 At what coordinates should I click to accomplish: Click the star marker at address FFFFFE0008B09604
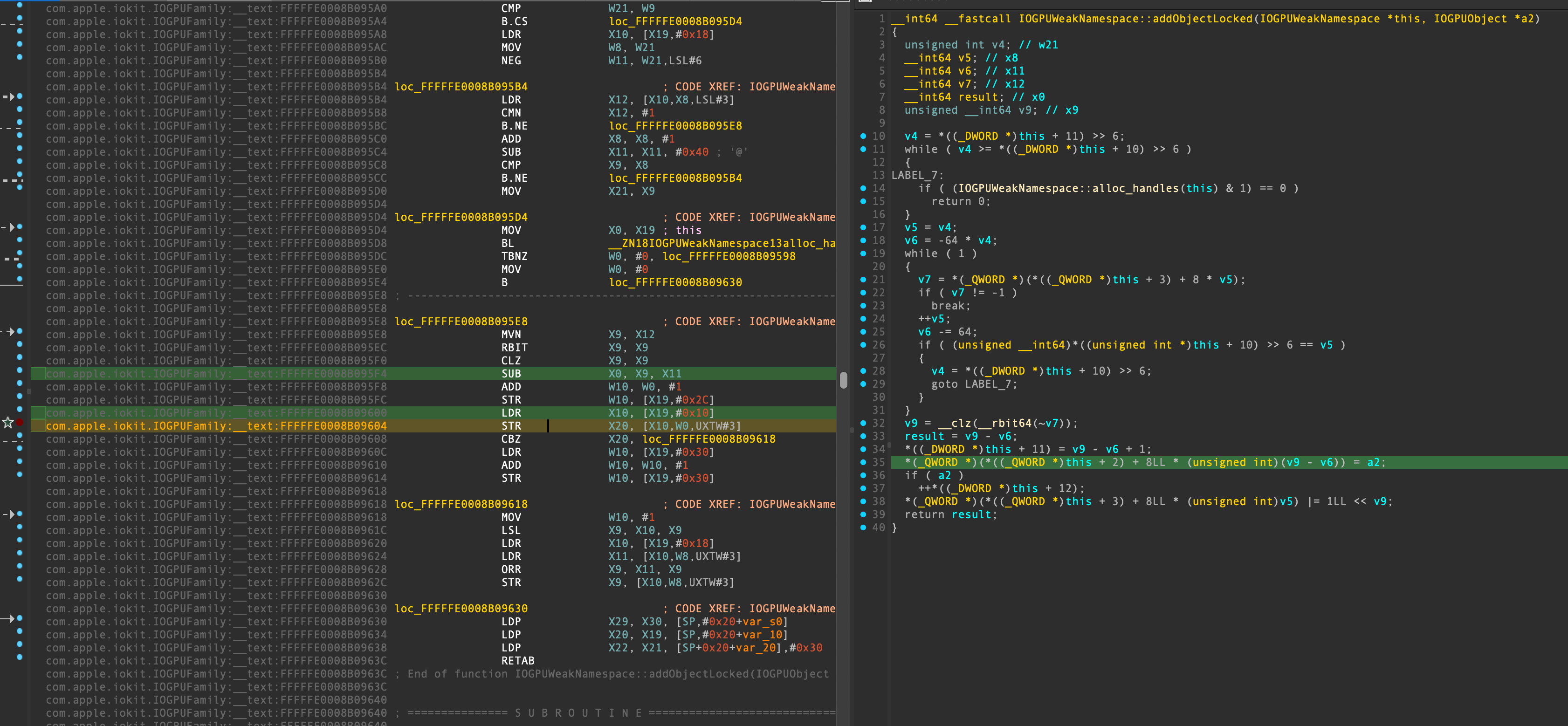coord(8,422)
